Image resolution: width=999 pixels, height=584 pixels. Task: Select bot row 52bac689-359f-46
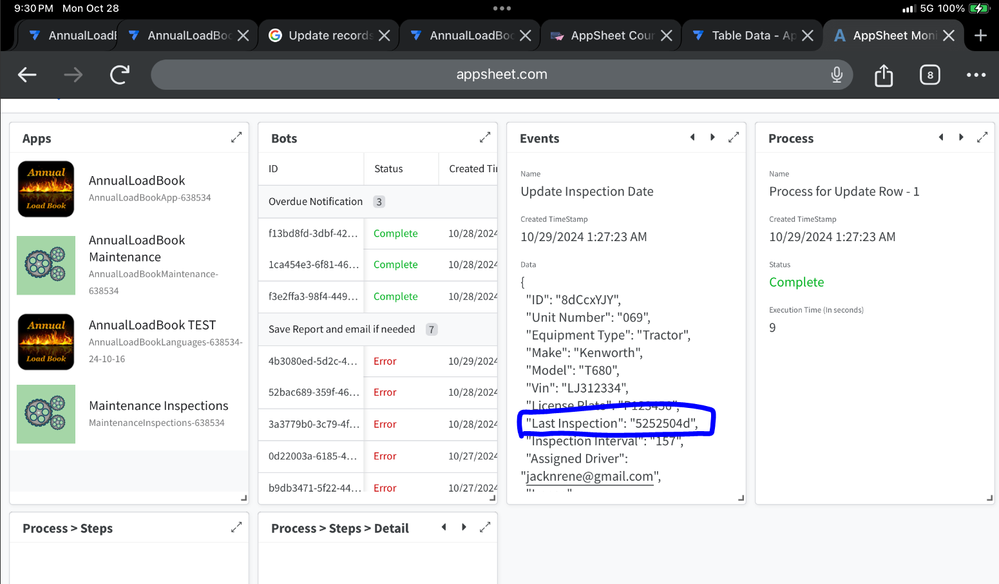[378, 392]
